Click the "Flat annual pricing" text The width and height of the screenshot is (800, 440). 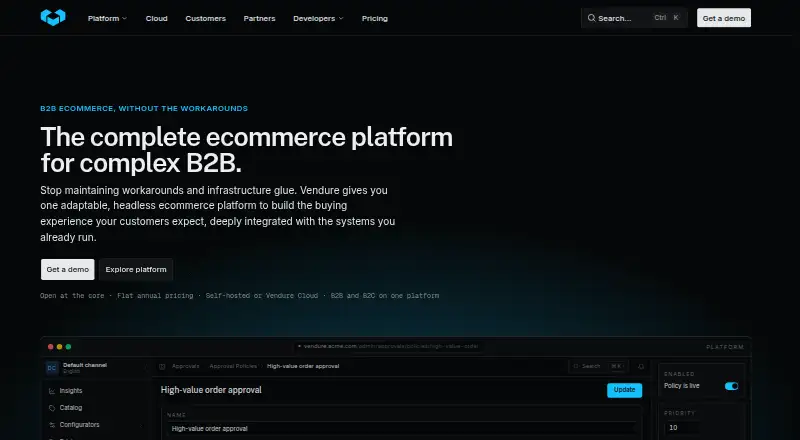[x=155, y=296]
